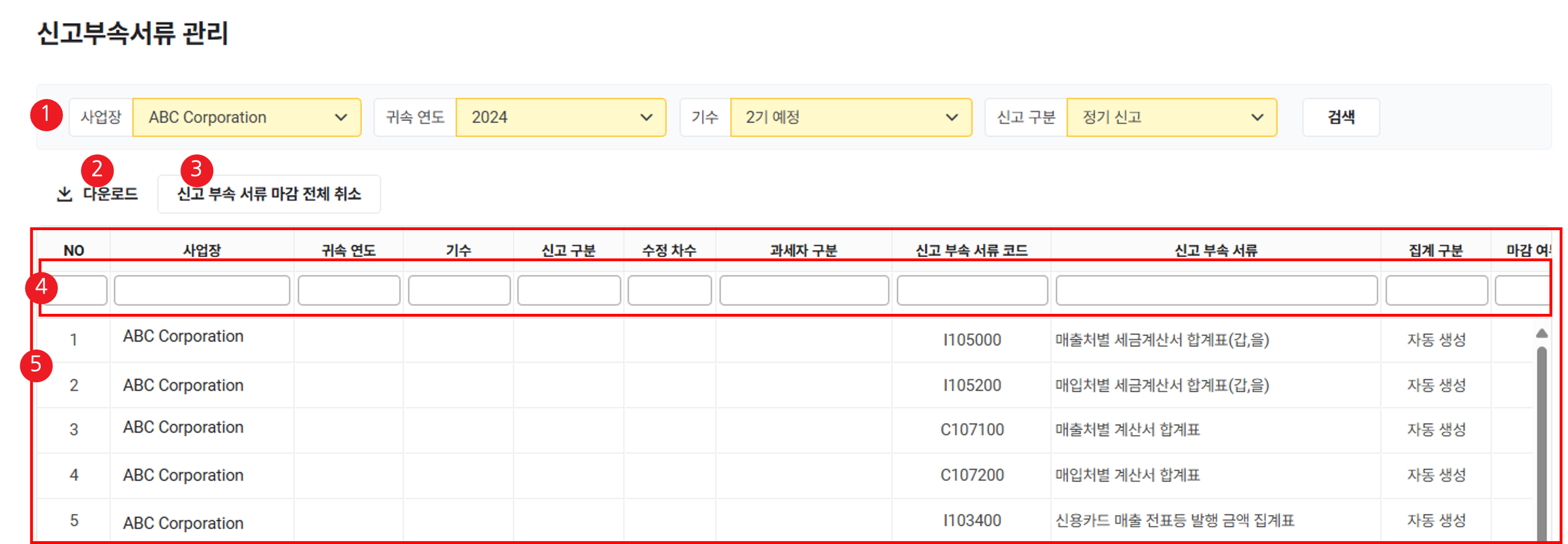Screen dimensions: 1568x544
Task: Select row with code I105000
Action: [x=971, y=339]
